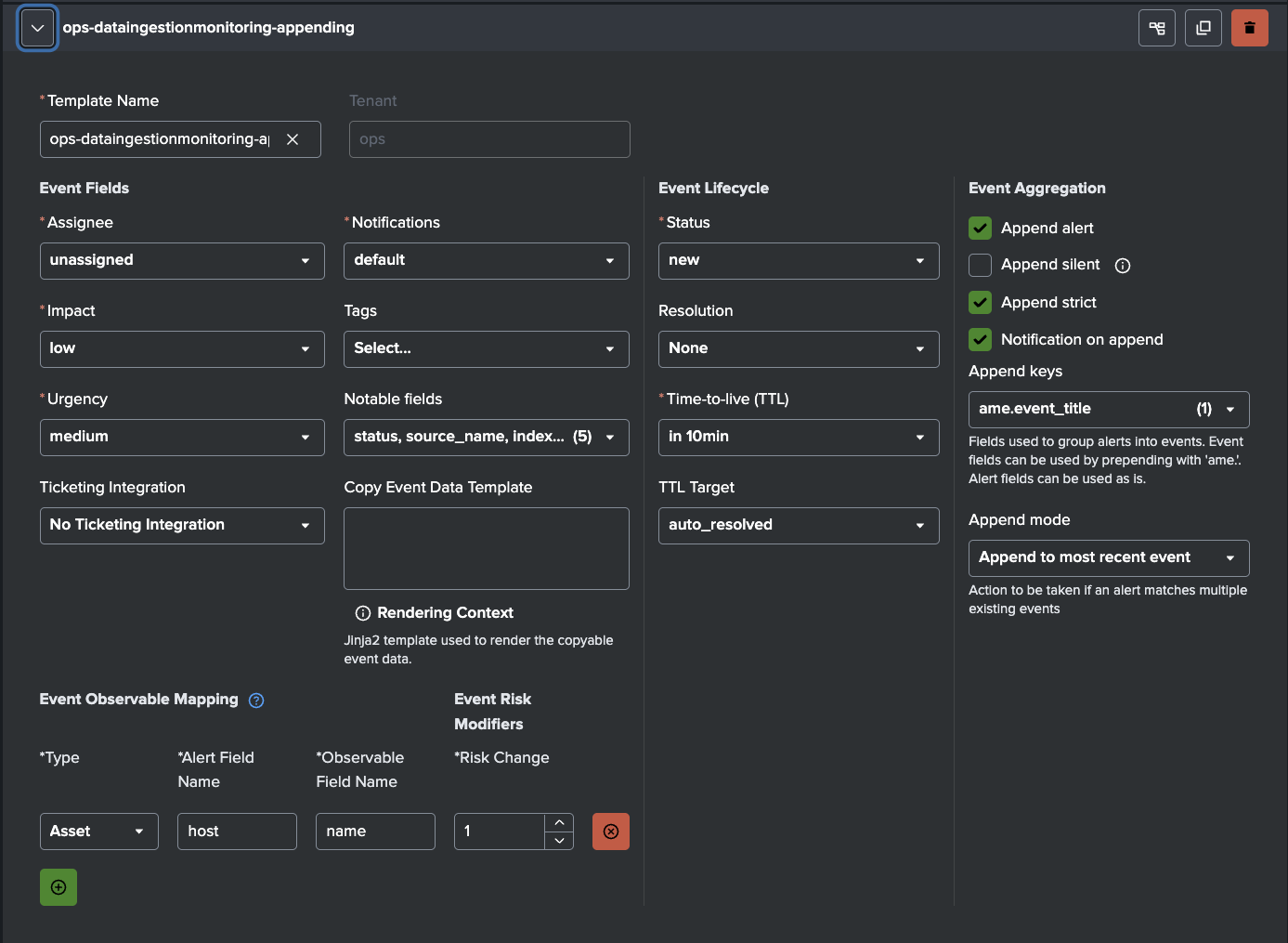The height and width of the screenshot is (943, 1288).
Task: Open Event Observable Mapping help icon
Action: [256, 701]
